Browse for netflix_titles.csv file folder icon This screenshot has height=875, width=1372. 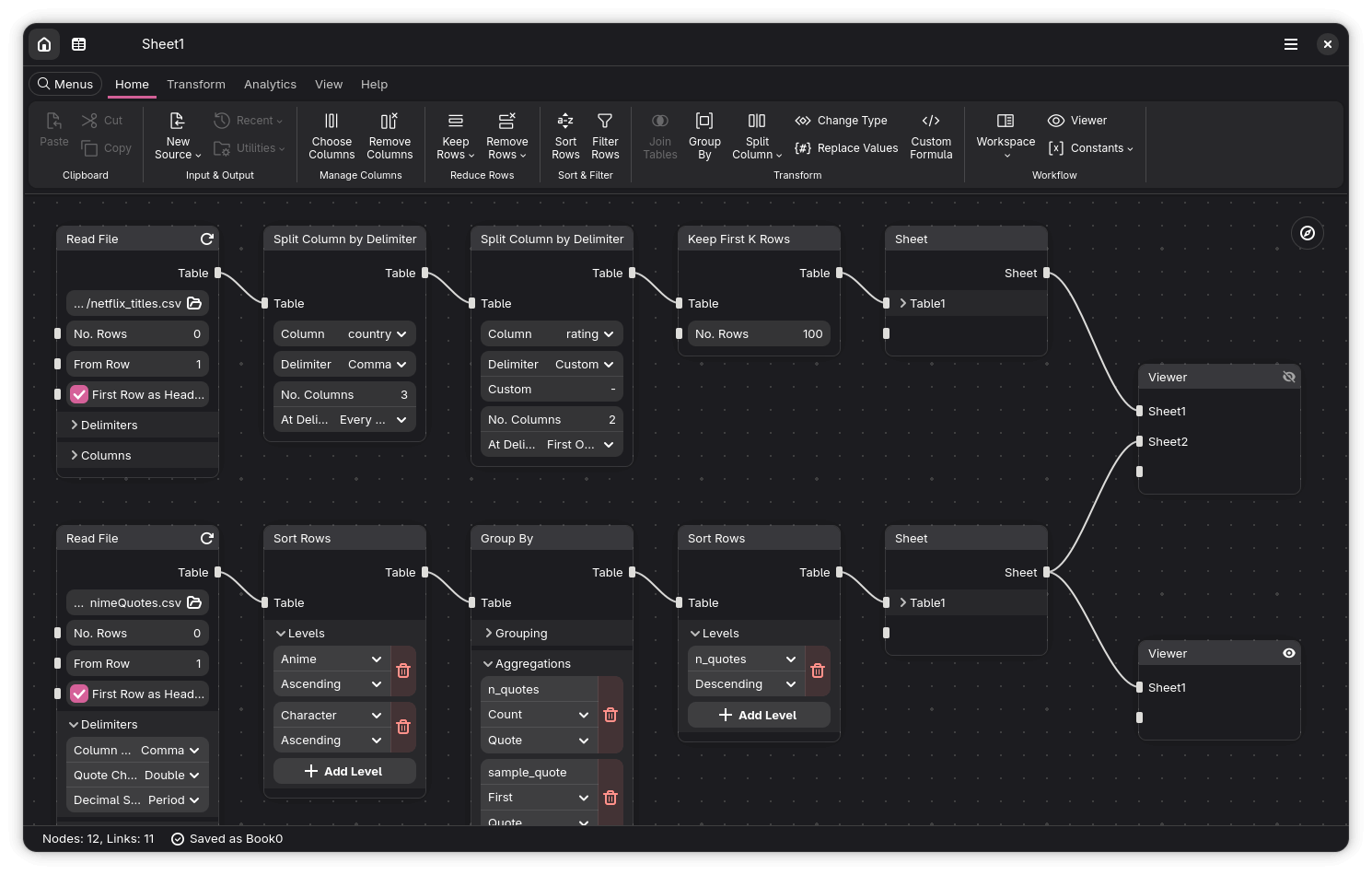click(194, 303)
